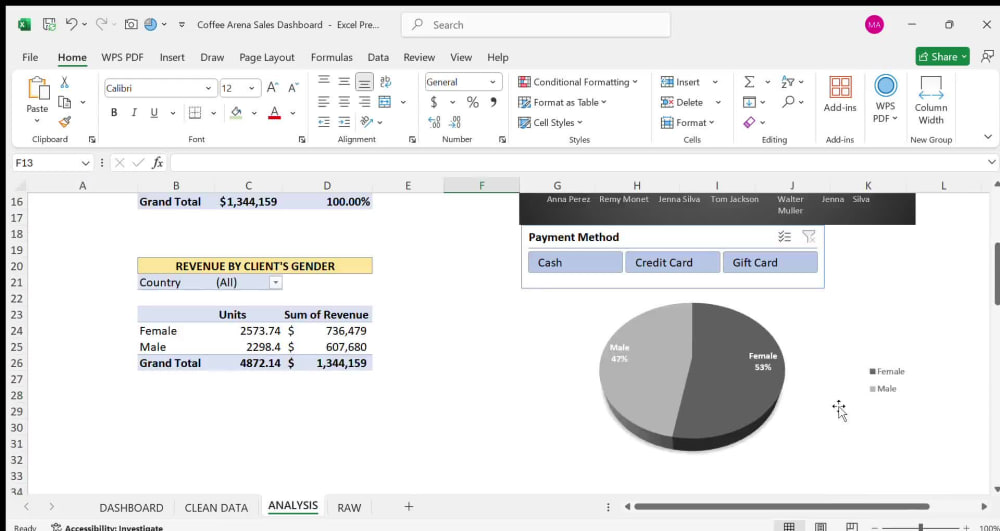Open font name dropdown Calibri

(208, 88)
